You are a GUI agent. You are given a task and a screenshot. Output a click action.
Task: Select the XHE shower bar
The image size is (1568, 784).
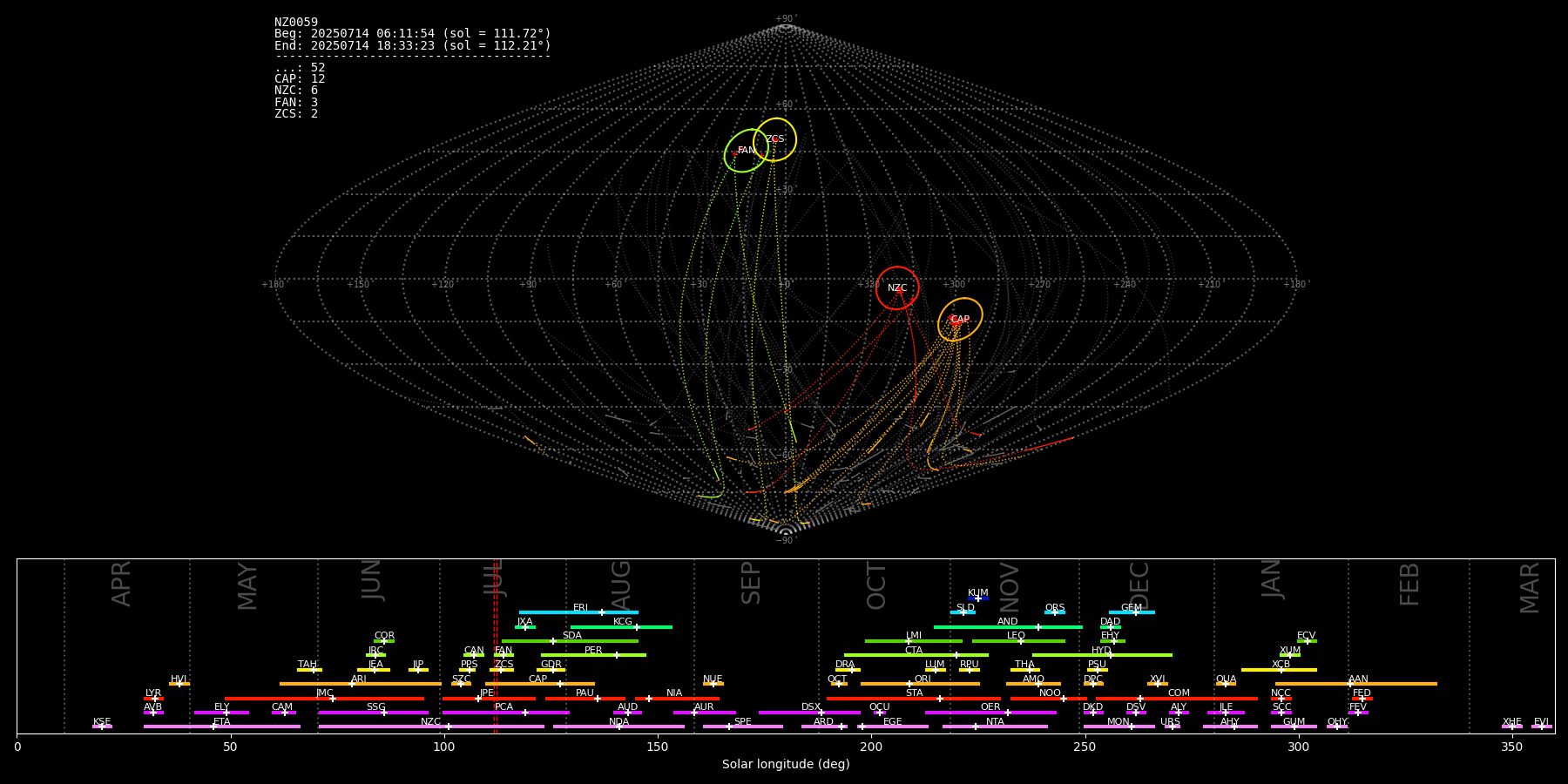[1512, 727]
